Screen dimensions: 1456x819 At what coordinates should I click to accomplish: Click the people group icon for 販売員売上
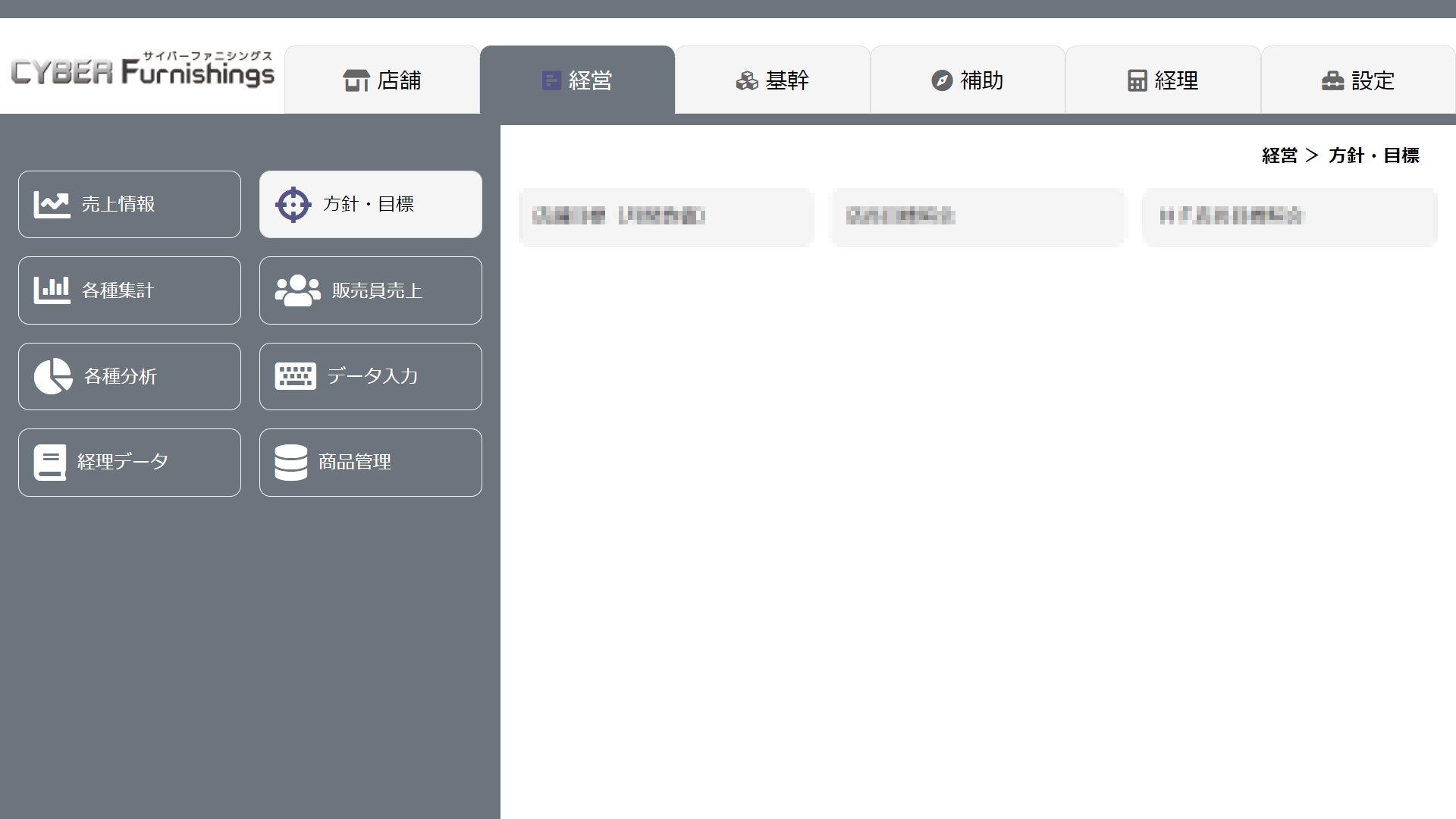(297, 290)
